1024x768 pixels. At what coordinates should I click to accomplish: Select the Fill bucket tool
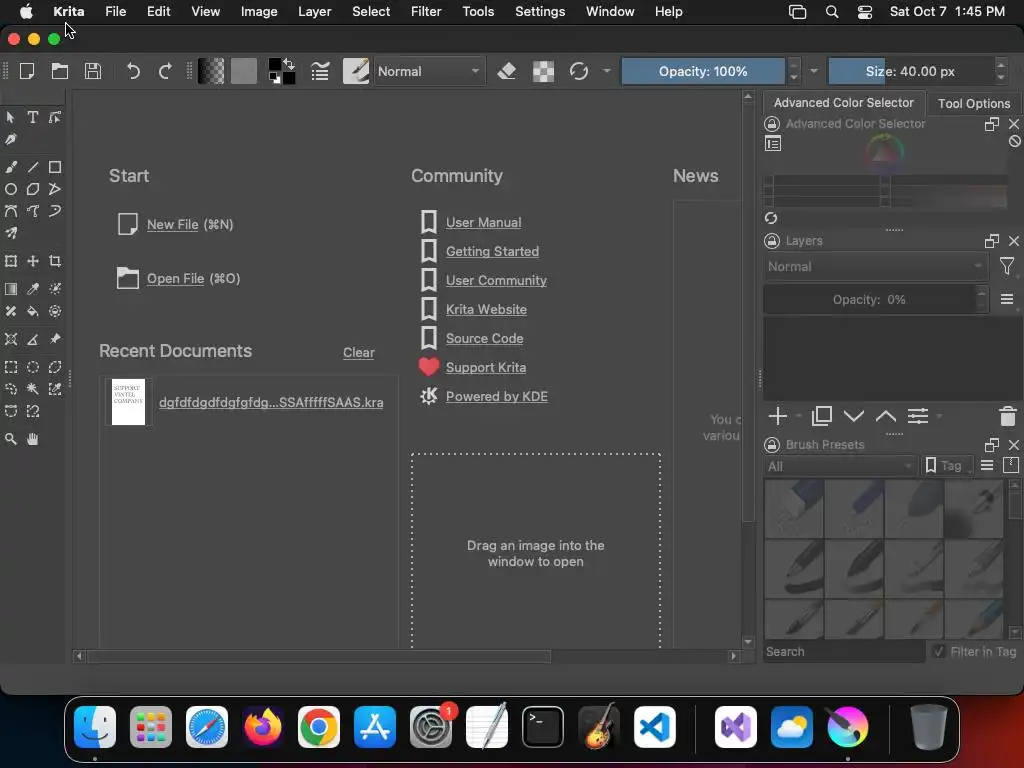33,311
